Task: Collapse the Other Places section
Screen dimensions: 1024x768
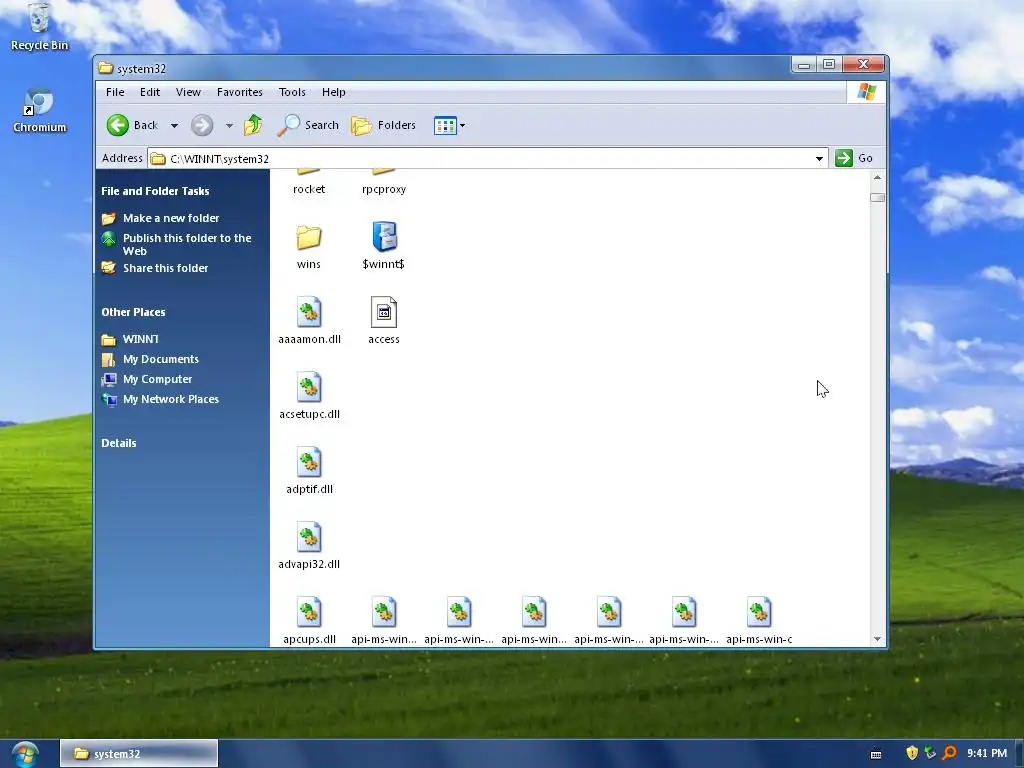Action: coord(133,312)
